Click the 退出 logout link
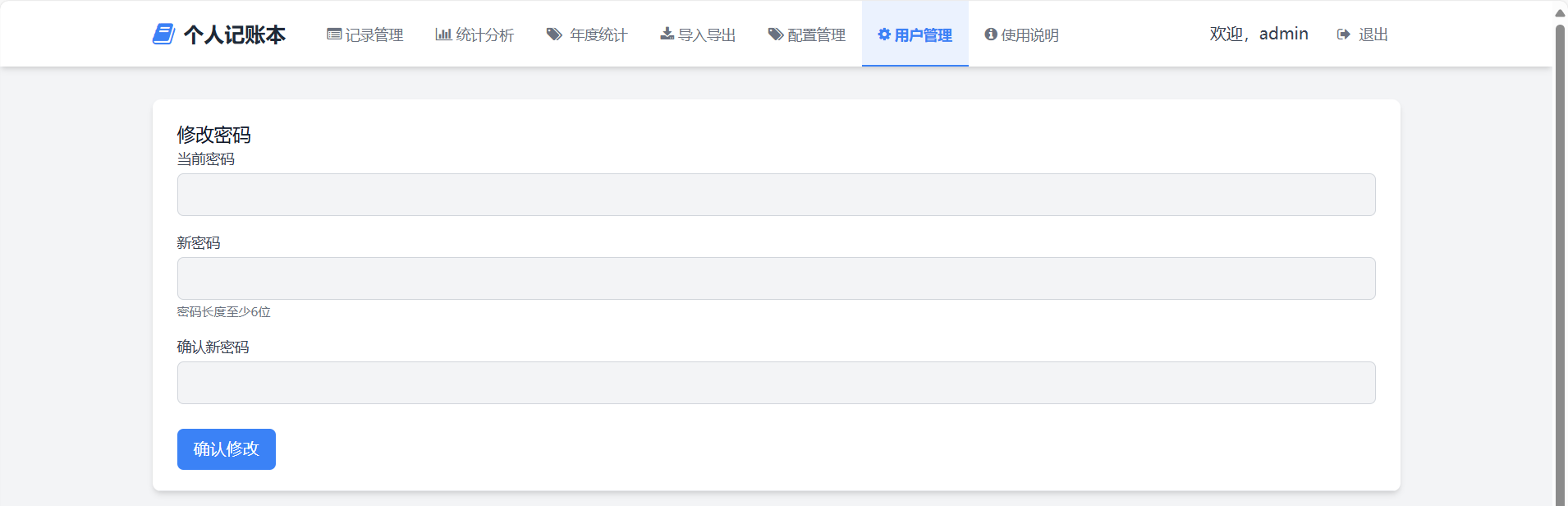 (x=1373, y=34)
